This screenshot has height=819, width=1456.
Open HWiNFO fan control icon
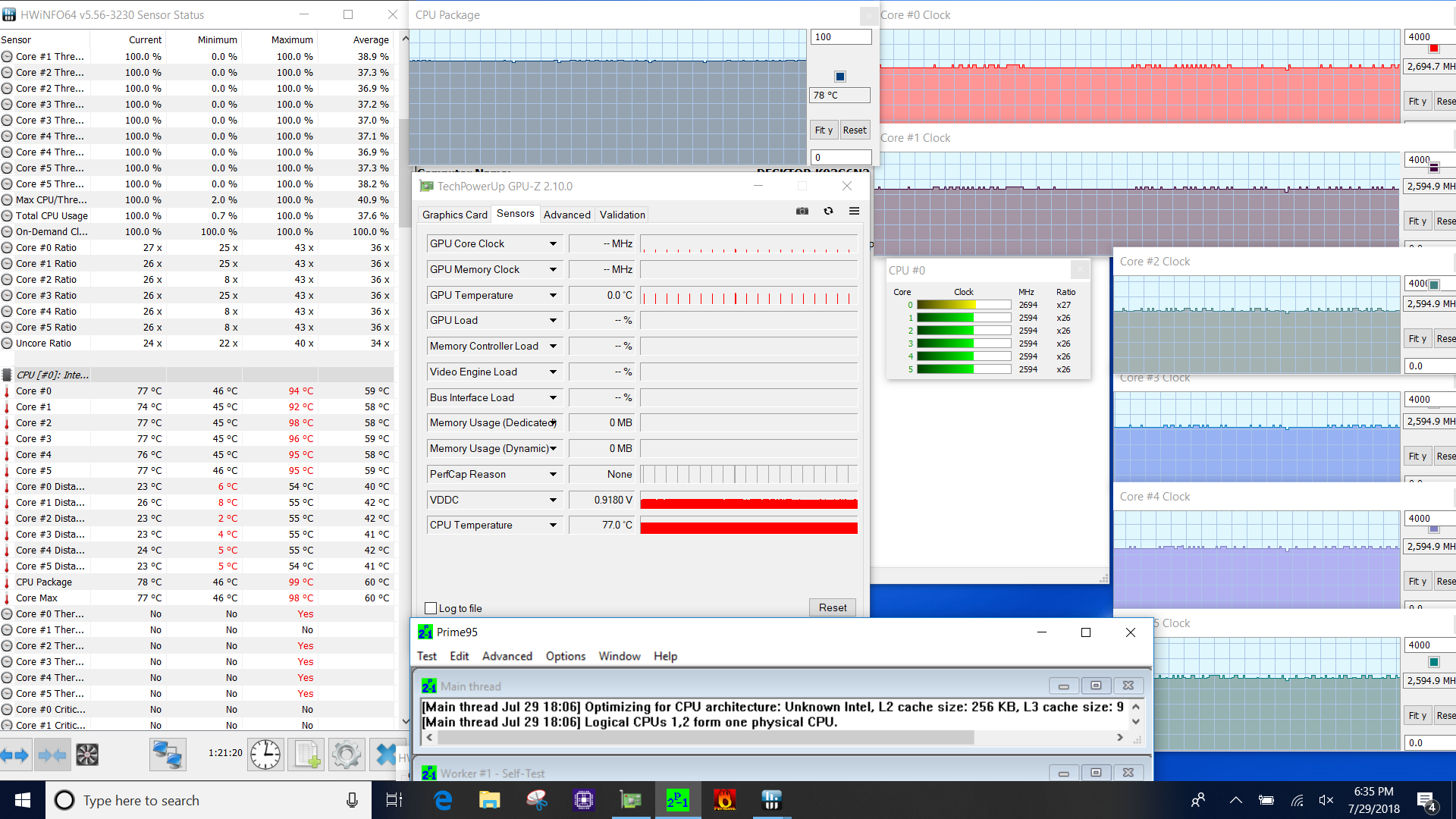click(87, 755)
